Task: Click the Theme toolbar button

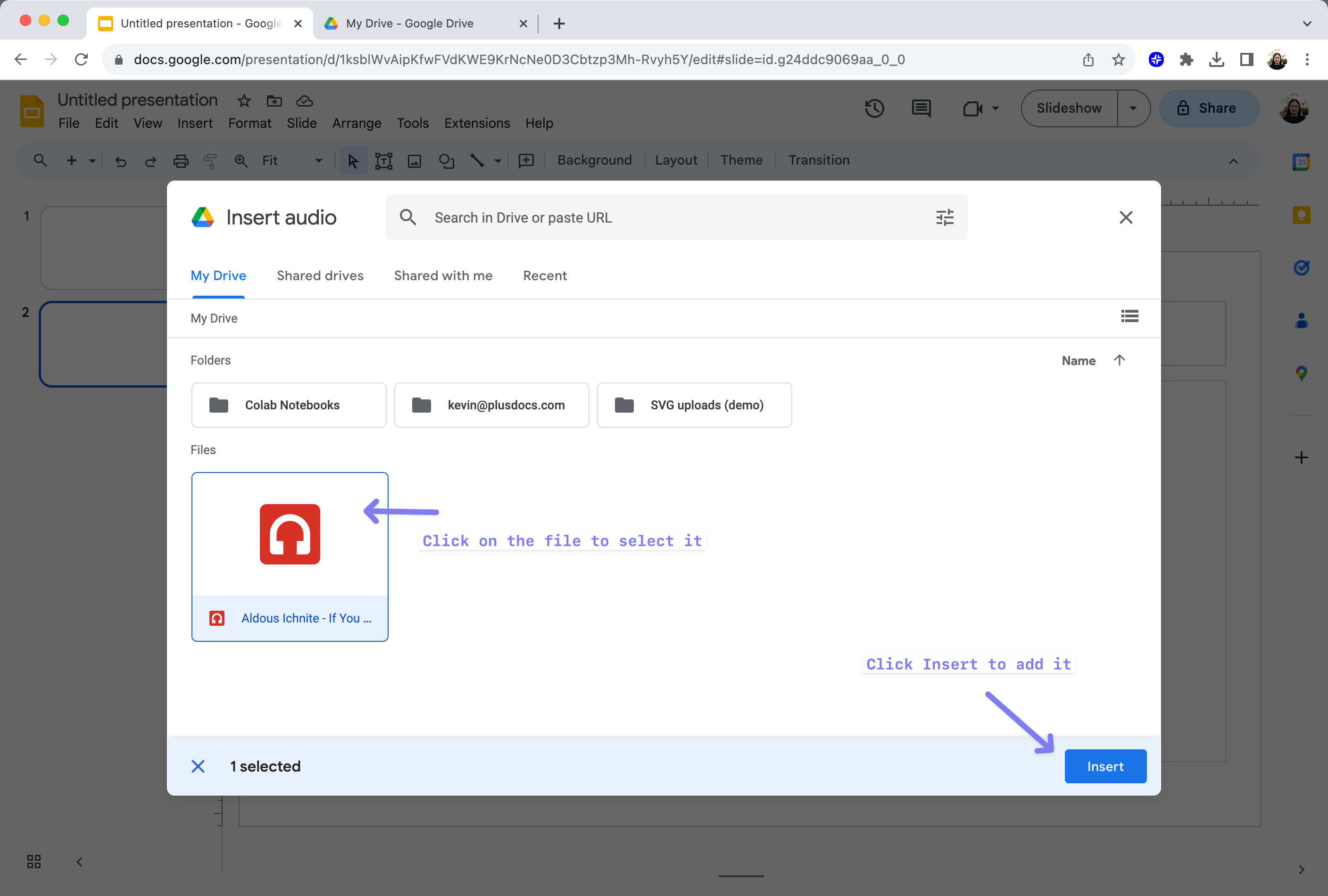Action: [741, 160]
